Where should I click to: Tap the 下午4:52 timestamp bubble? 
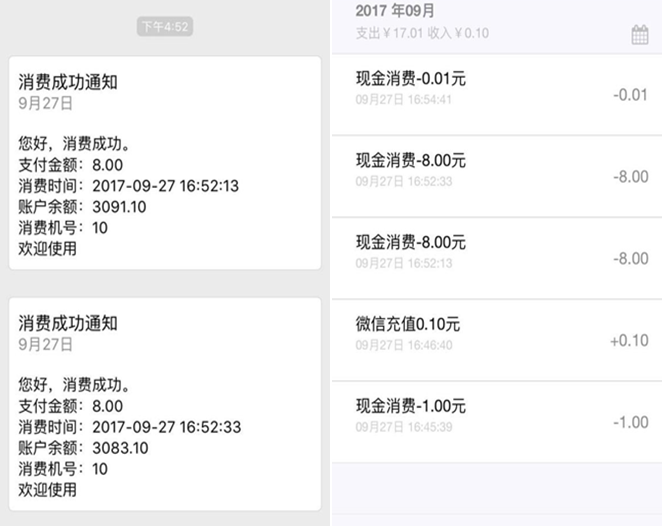click(165, 27)
